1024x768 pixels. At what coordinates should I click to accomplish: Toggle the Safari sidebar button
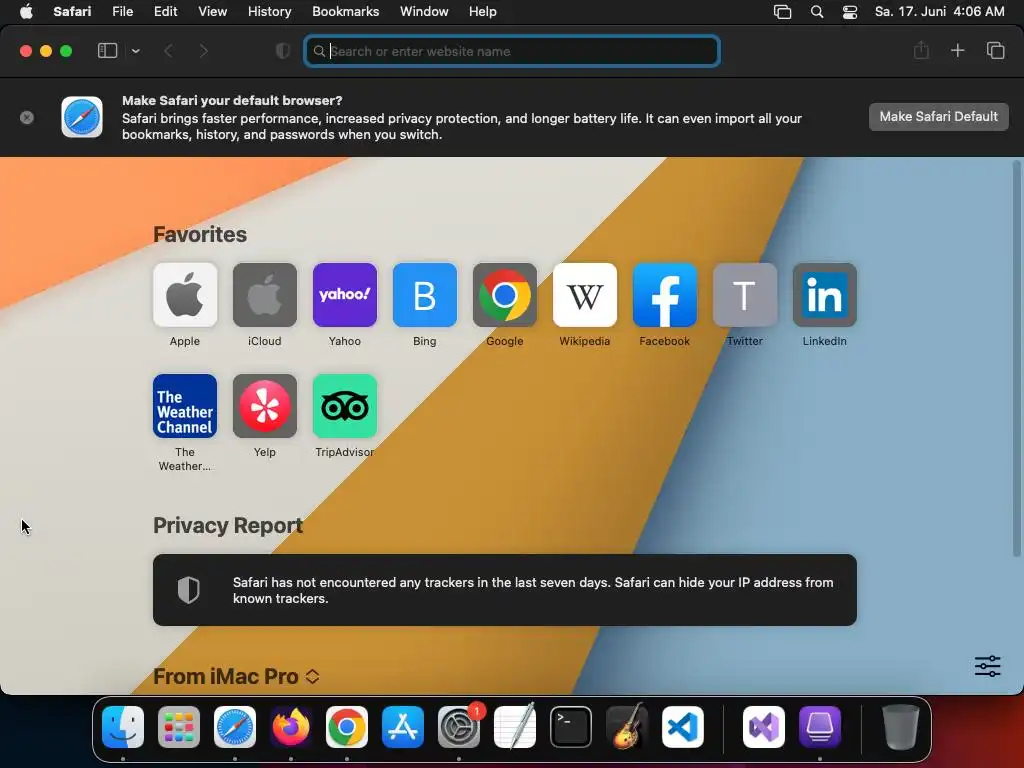coord(107,51)
